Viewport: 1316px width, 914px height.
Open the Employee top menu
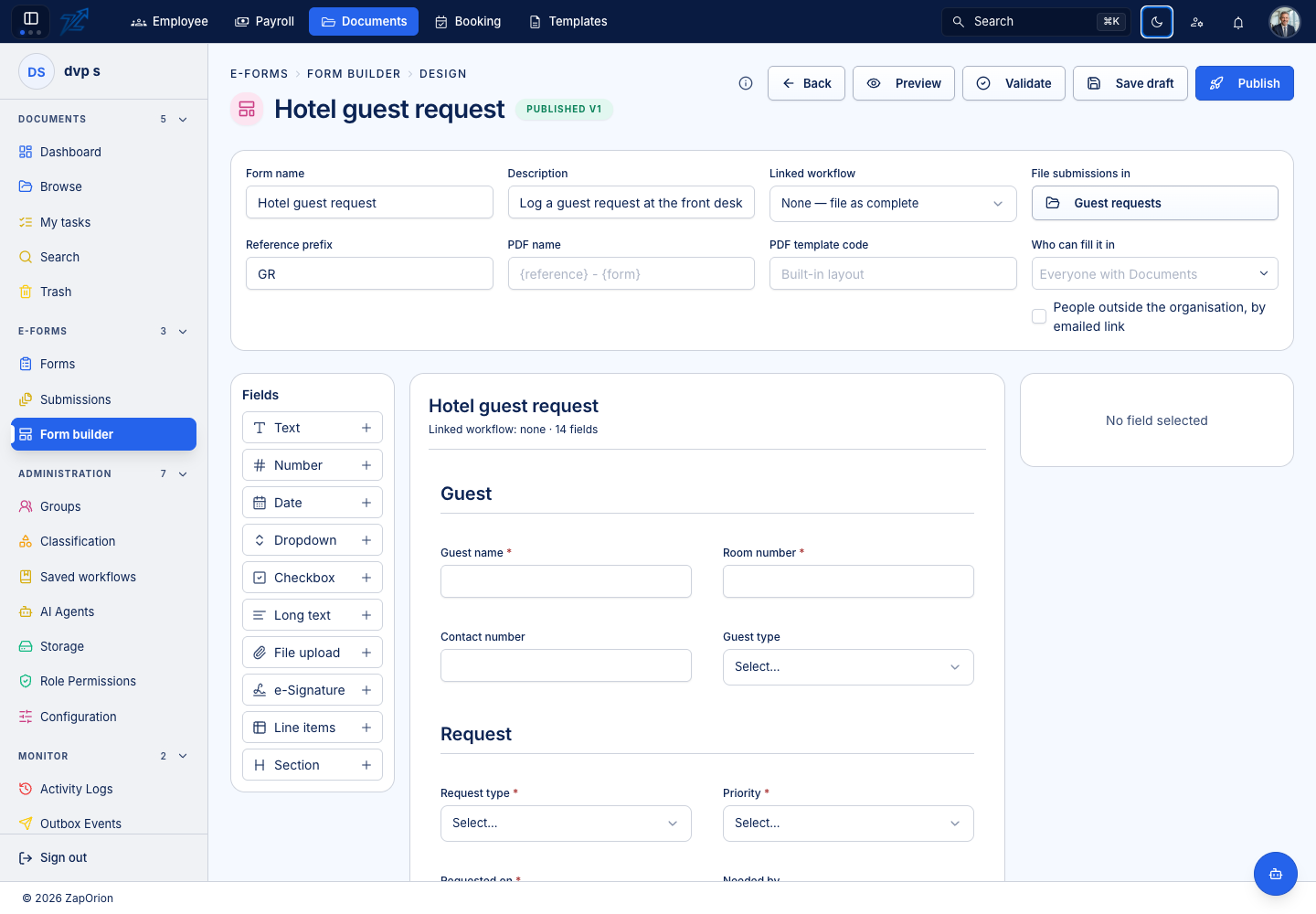[170, 21]
